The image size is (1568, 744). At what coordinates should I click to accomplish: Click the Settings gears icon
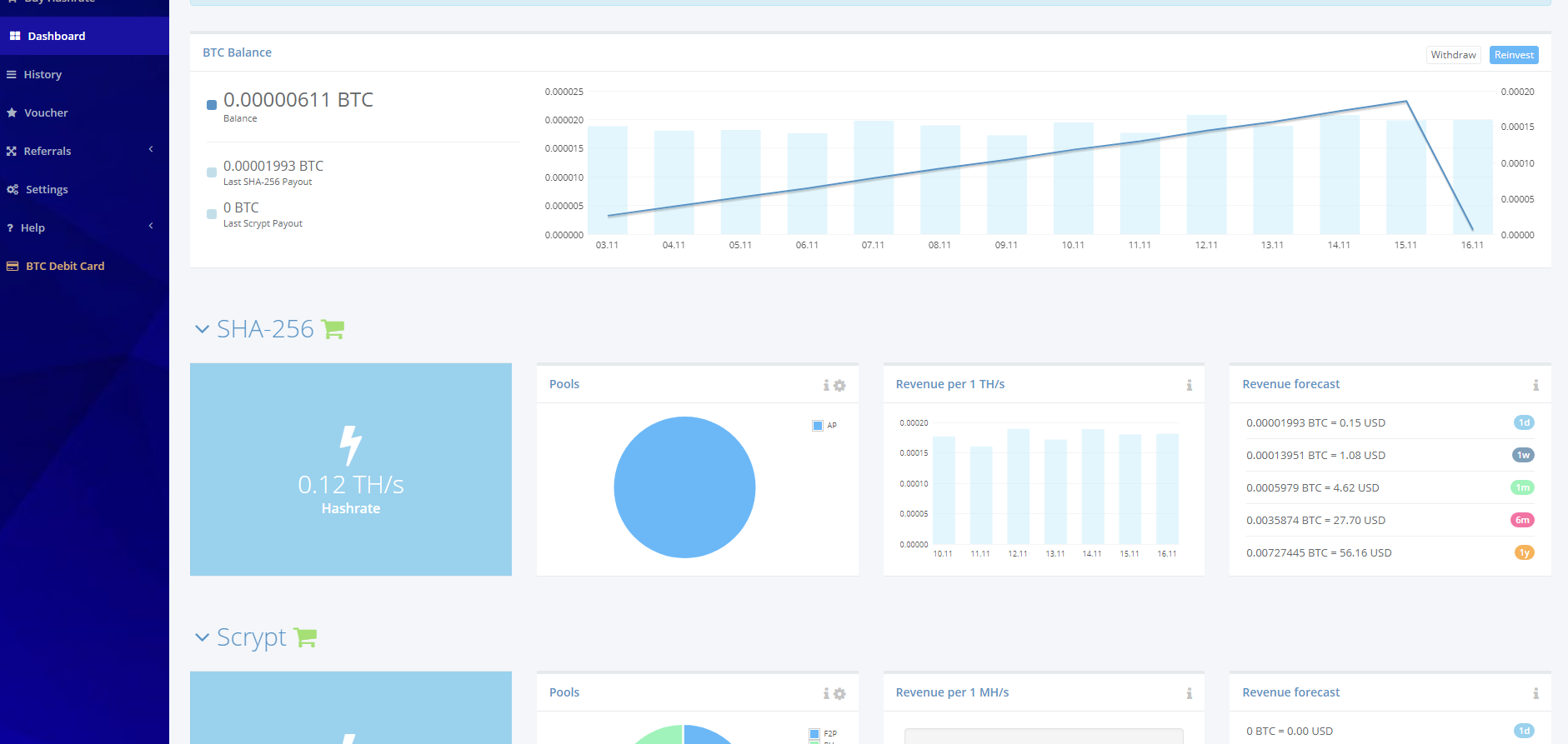(13, 189)
